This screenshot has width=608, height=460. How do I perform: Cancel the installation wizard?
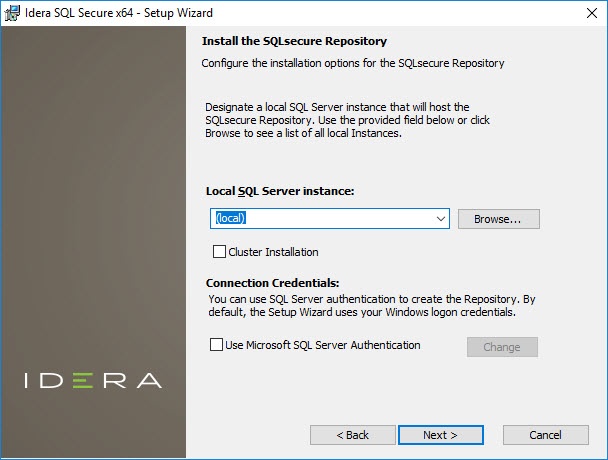(x=545, y=435)
